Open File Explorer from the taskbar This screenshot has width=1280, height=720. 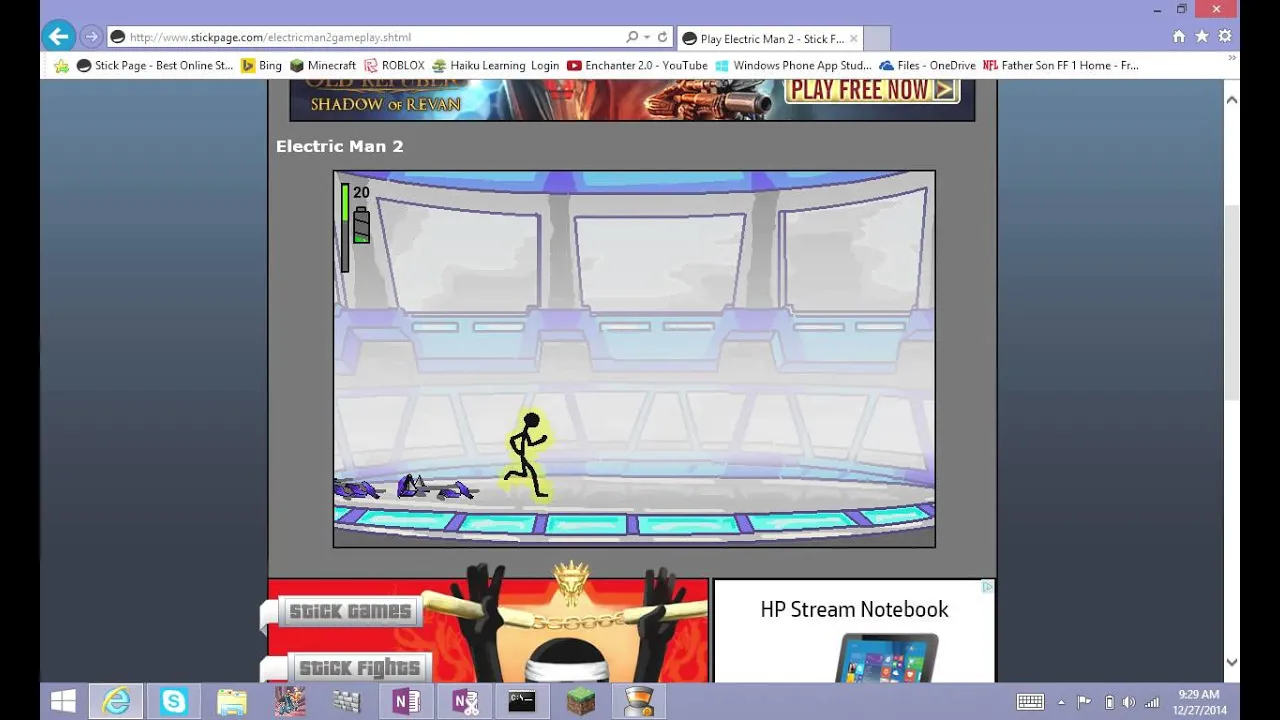tap(232, 701)
